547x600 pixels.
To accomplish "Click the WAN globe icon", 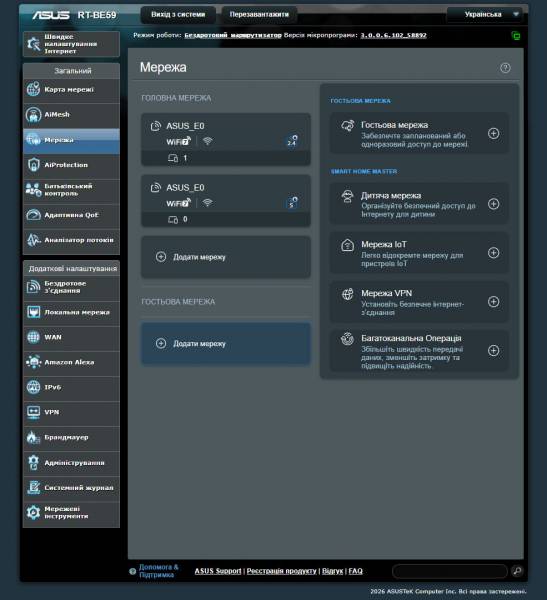I will pos(34,337).
